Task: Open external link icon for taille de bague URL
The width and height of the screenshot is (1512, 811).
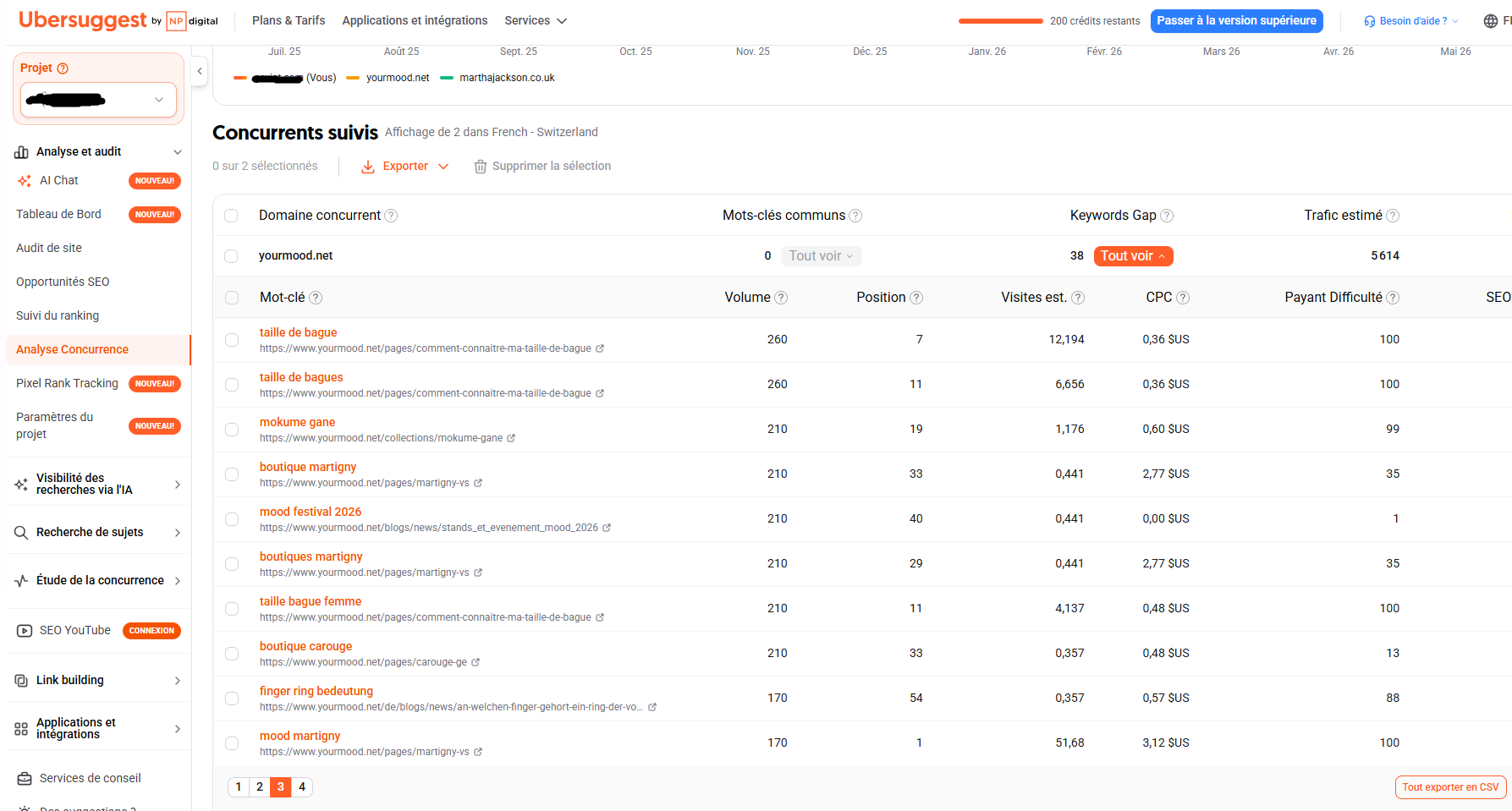Action: (600, 348)
